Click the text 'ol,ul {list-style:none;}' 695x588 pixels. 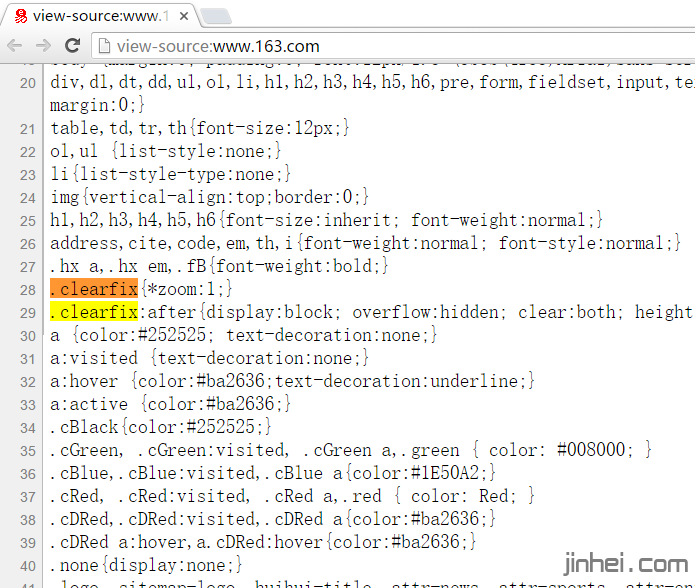point(165,152)
